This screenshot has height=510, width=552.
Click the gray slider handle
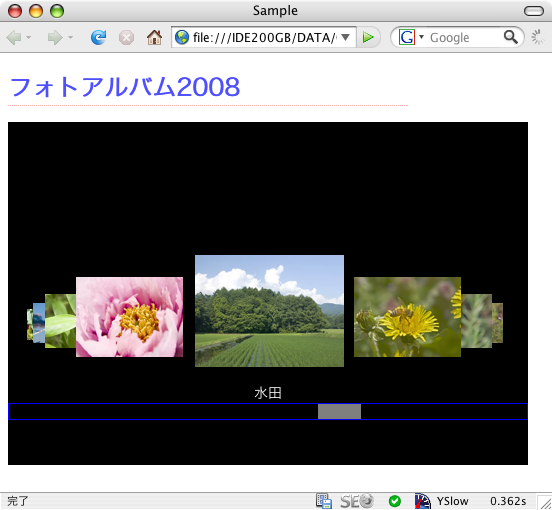pos(339,411)
